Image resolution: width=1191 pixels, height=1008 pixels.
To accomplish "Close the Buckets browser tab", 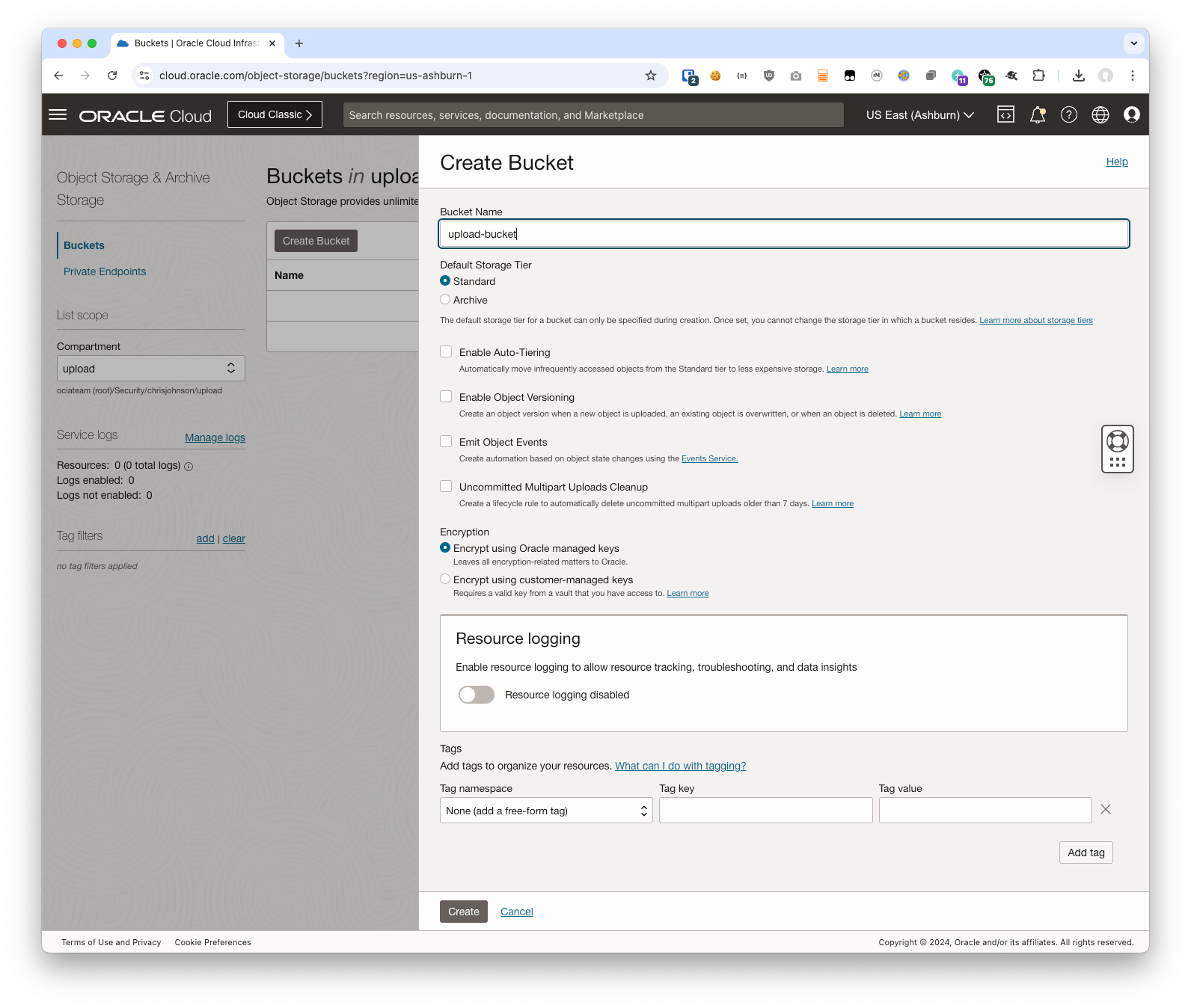I will coord(272,43).
